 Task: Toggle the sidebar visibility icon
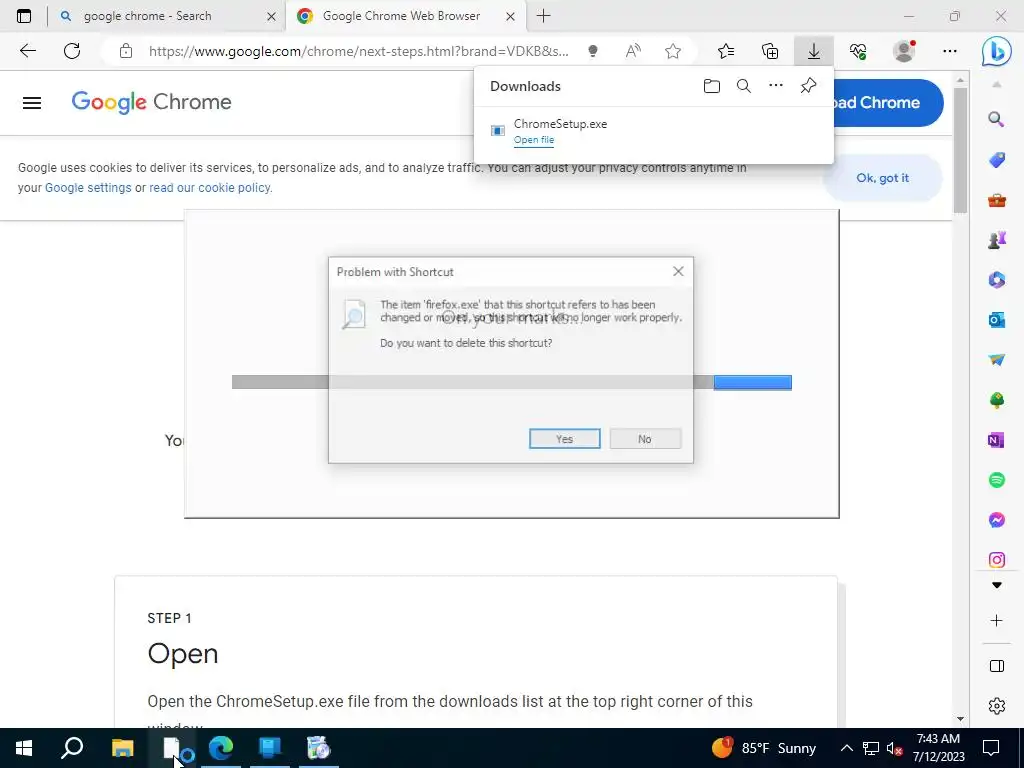pos(997,666)
